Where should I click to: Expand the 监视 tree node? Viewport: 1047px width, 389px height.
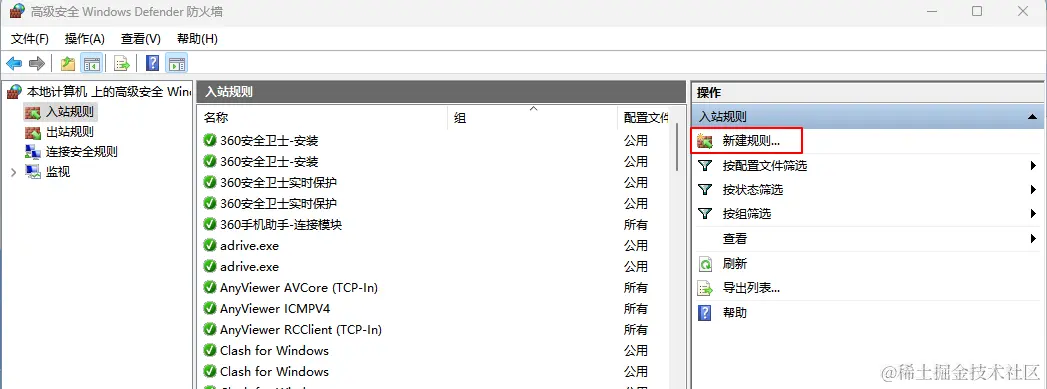pos(13,172)
